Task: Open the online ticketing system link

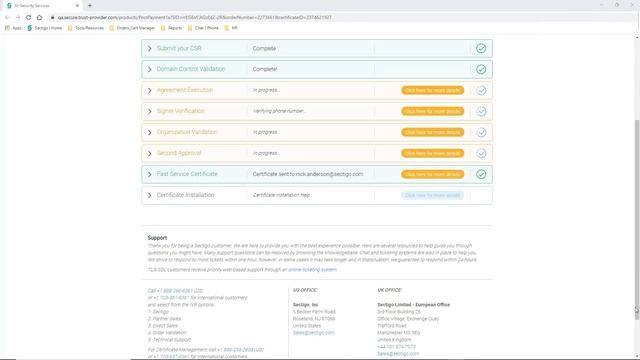Action: [x=312, y=270]
